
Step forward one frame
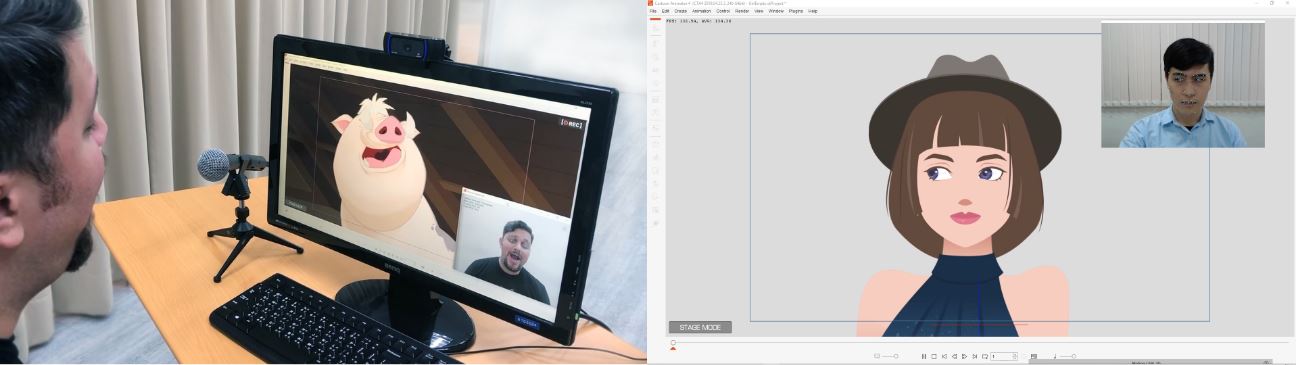pyautogui.click(x=964, y=356)
